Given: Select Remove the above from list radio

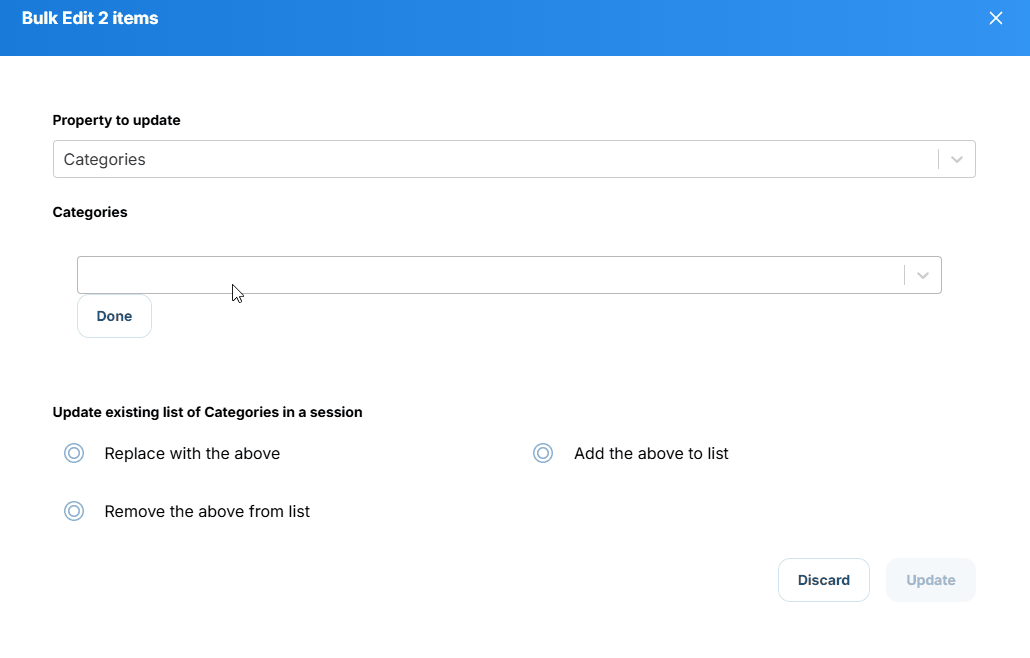Looking at the screenshot, I should (74, 511).
